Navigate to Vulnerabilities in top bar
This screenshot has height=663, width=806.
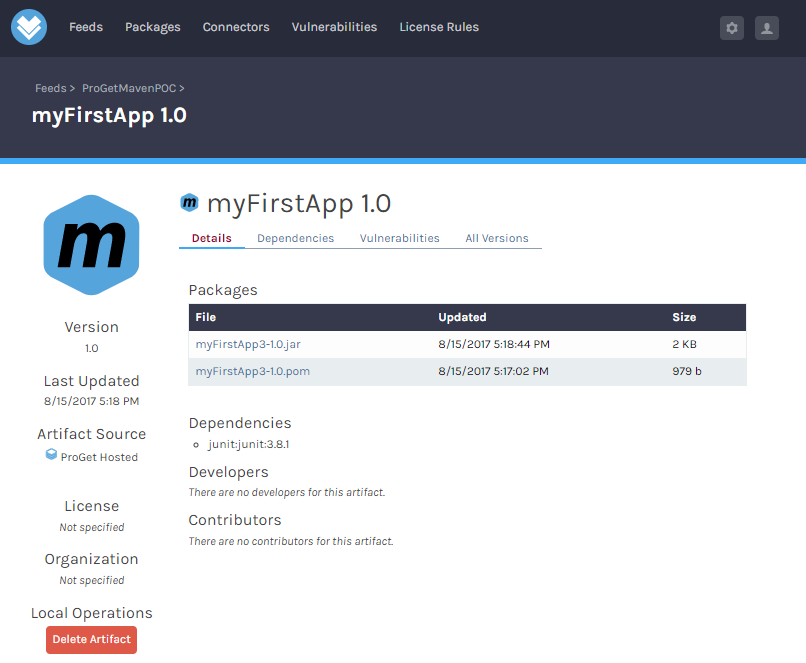tap(334, 27)
